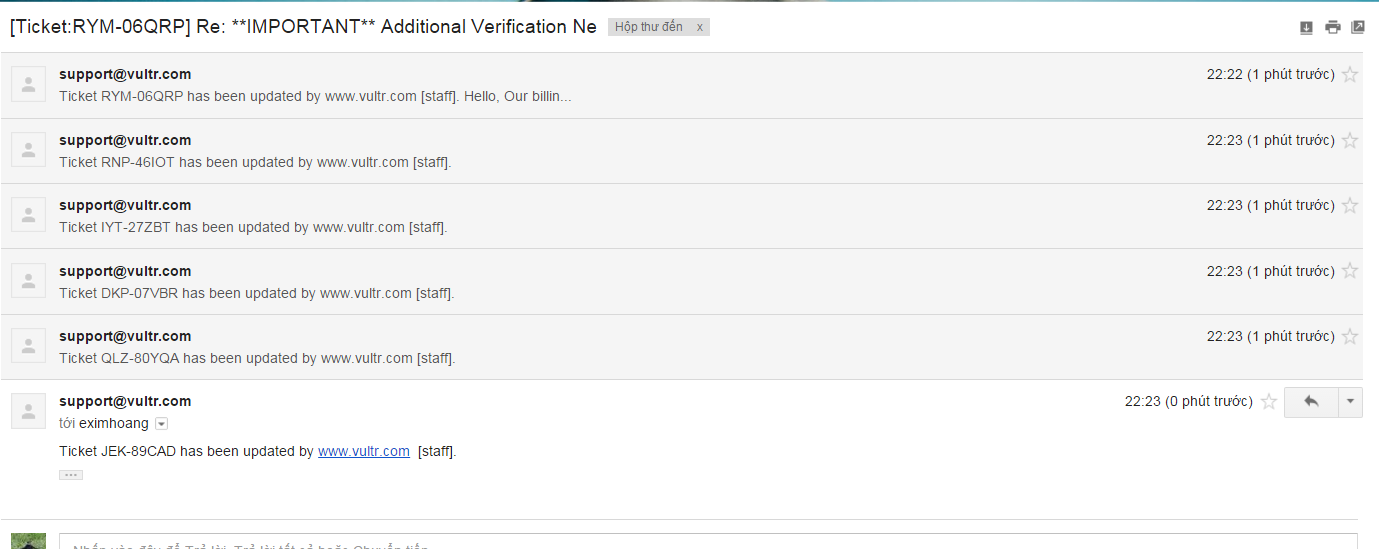Open the www.vultr.com link in JEK-89CAD message
The image size is (1379, 549).
point(364,451)
